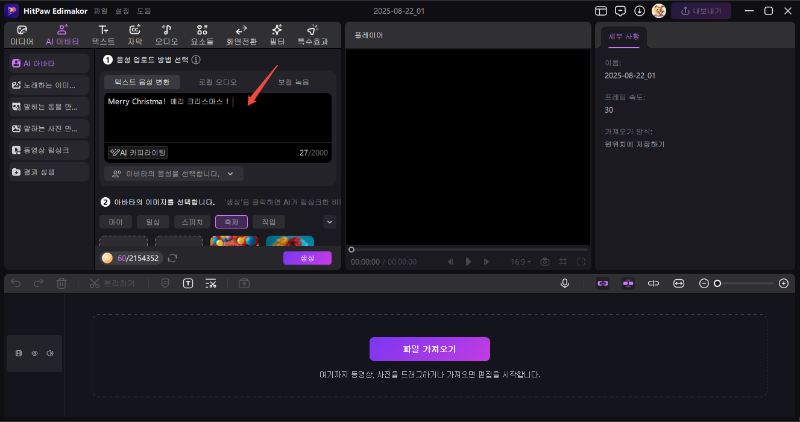This screenshot has width=800, height=422.
Task: Delete selected clip with trash icon
Action: point(61,283)
